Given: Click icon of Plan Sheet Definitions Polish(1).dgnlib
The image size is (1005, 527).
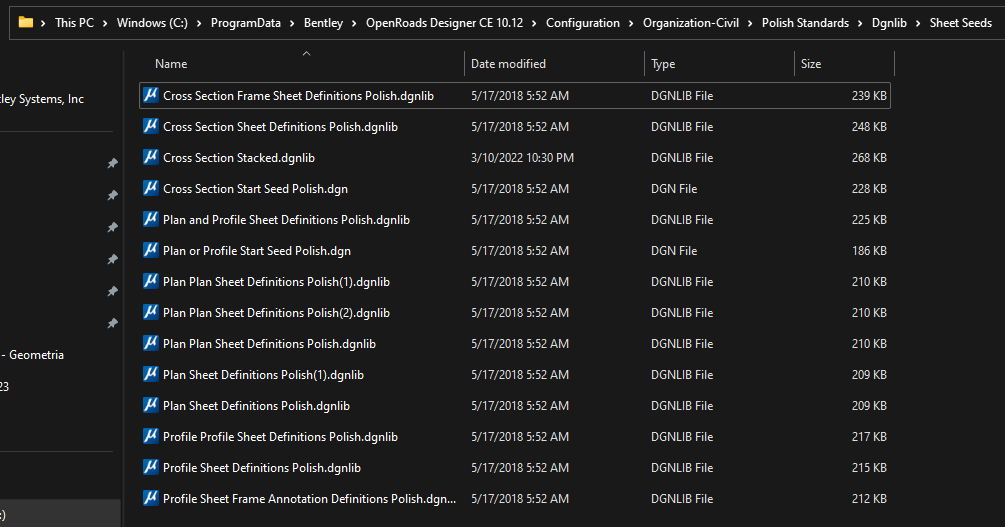Looking at the screenshot, I should (x=151, y=374).
